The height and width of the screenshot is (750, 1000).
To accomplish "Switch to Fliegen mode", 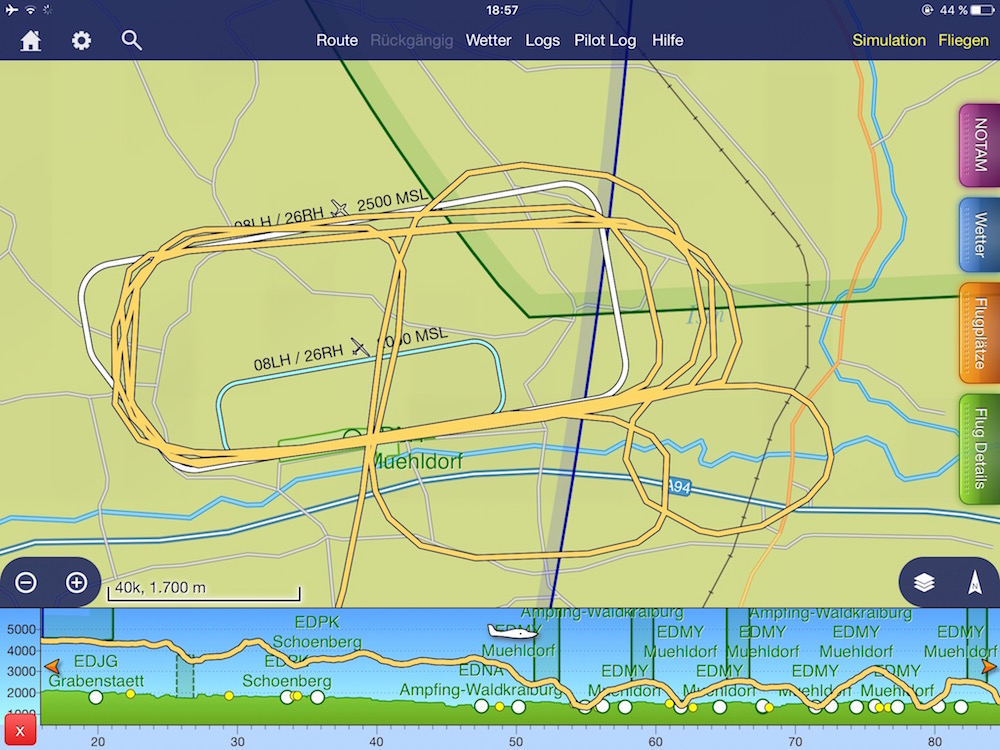I will tap(963, 40).
